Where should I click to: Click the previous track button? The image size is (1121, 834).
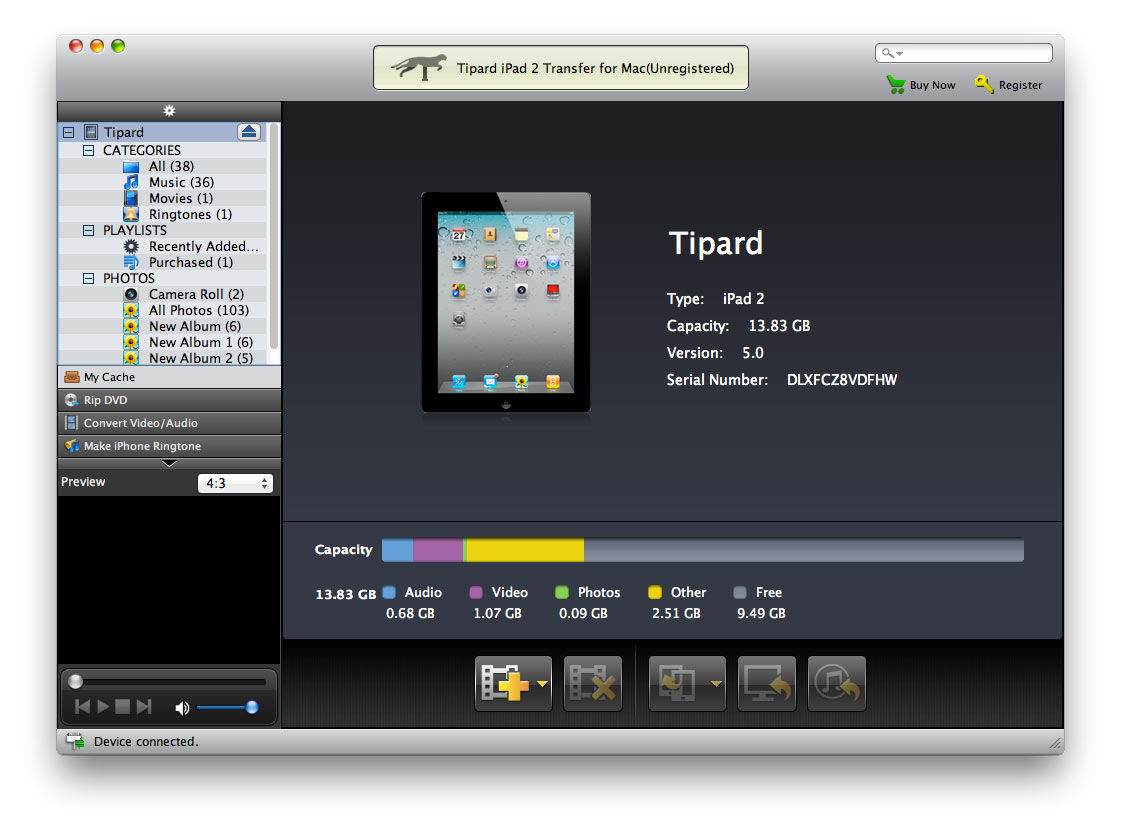pos(83,707)
